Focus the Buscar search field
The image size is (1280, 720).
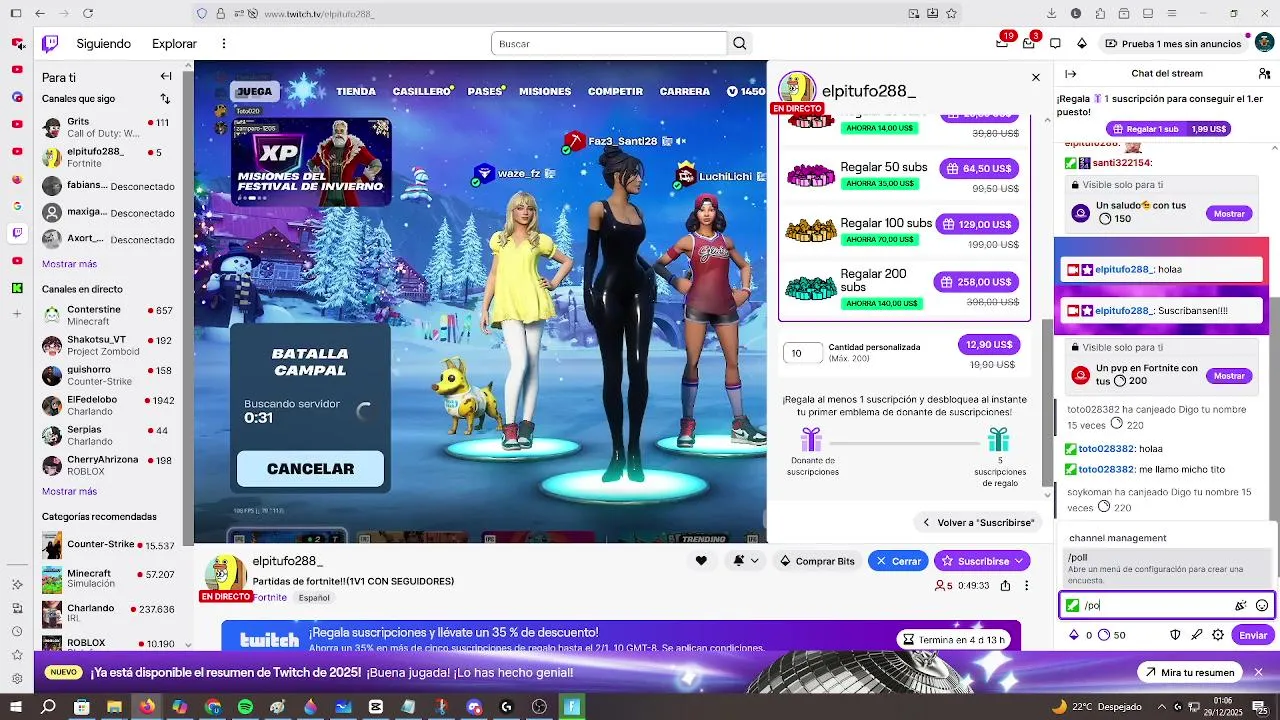coord(609,44)
